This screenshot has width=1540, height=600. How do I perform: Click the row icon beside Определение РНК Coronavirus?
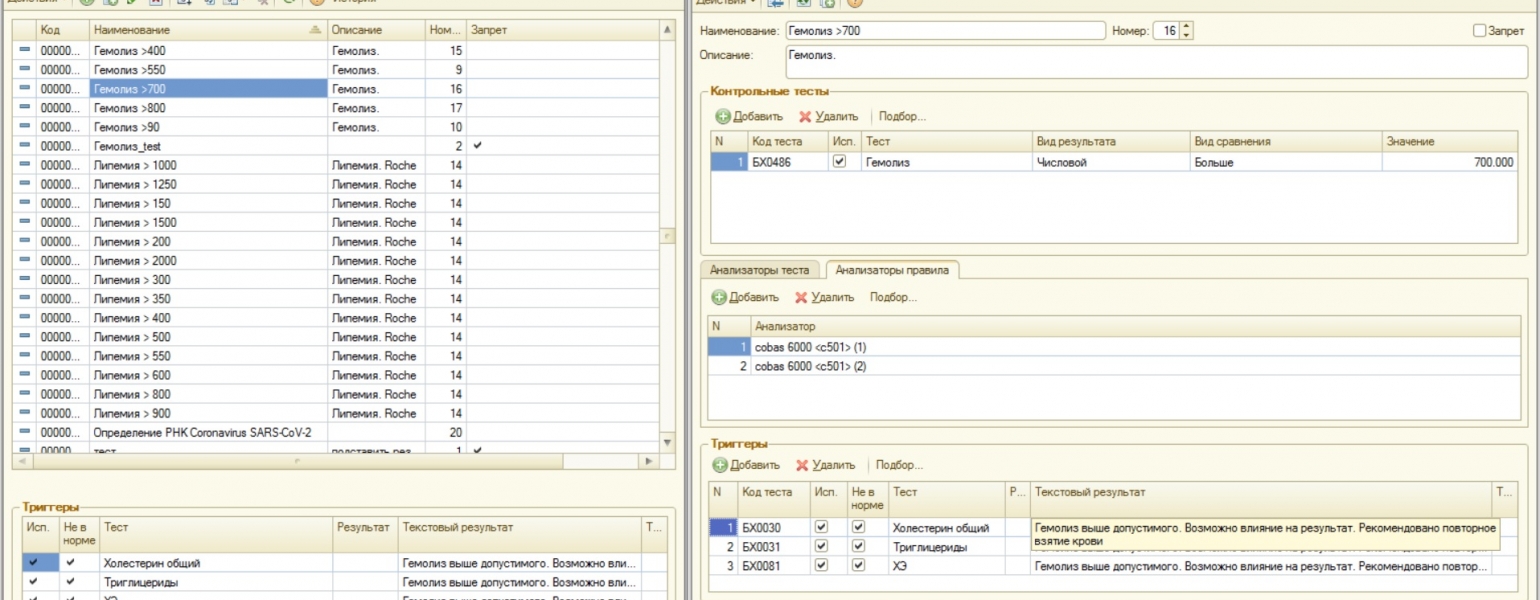pyautogui.click(x=25, y=432)
